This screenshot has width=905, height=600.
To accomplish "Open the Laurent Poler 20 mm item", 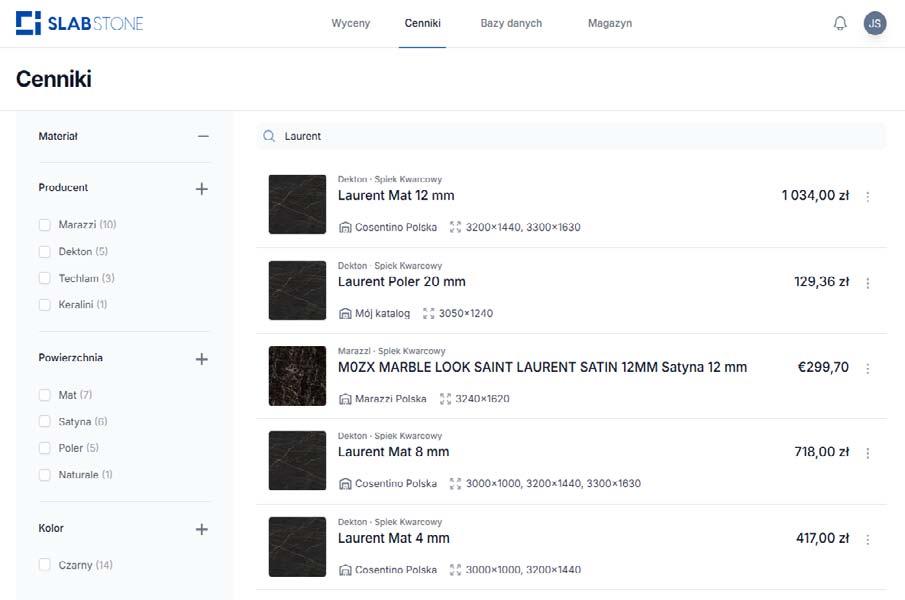I will click(402, 282).
